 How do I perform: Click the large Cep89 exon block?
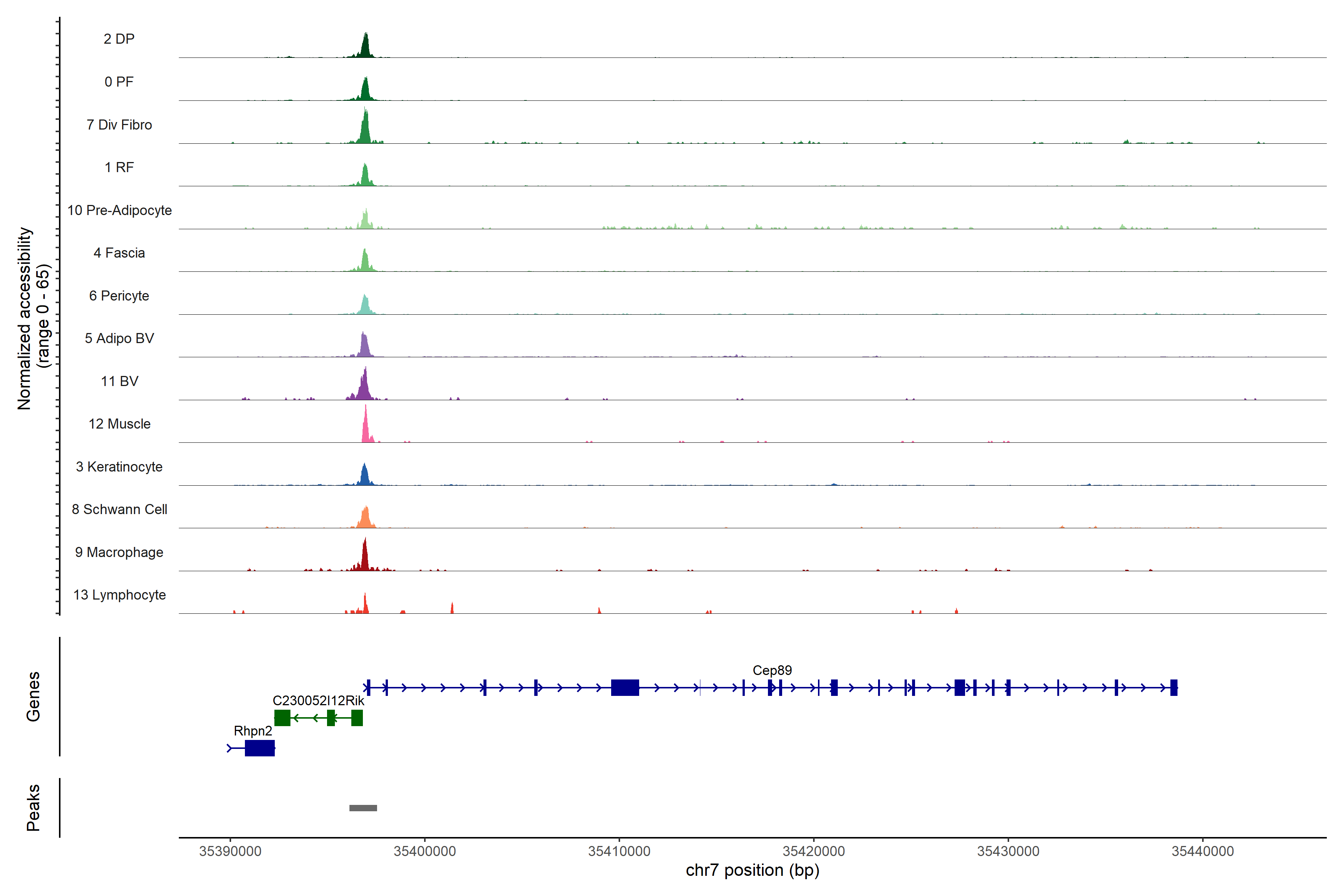pyautogui.click(x=625, y=687)
